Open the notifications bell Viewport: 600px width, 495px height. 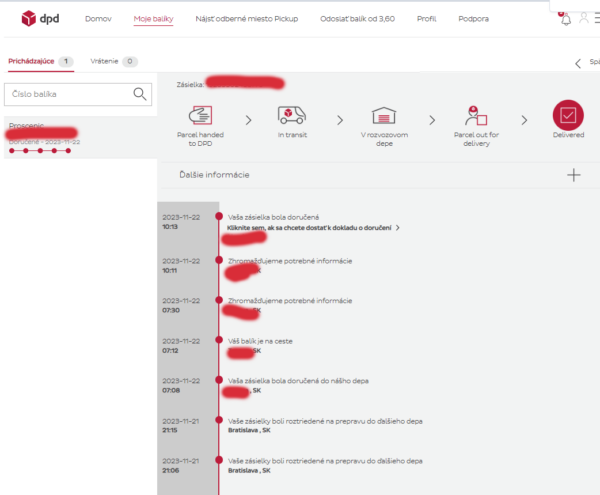(566, 19)
